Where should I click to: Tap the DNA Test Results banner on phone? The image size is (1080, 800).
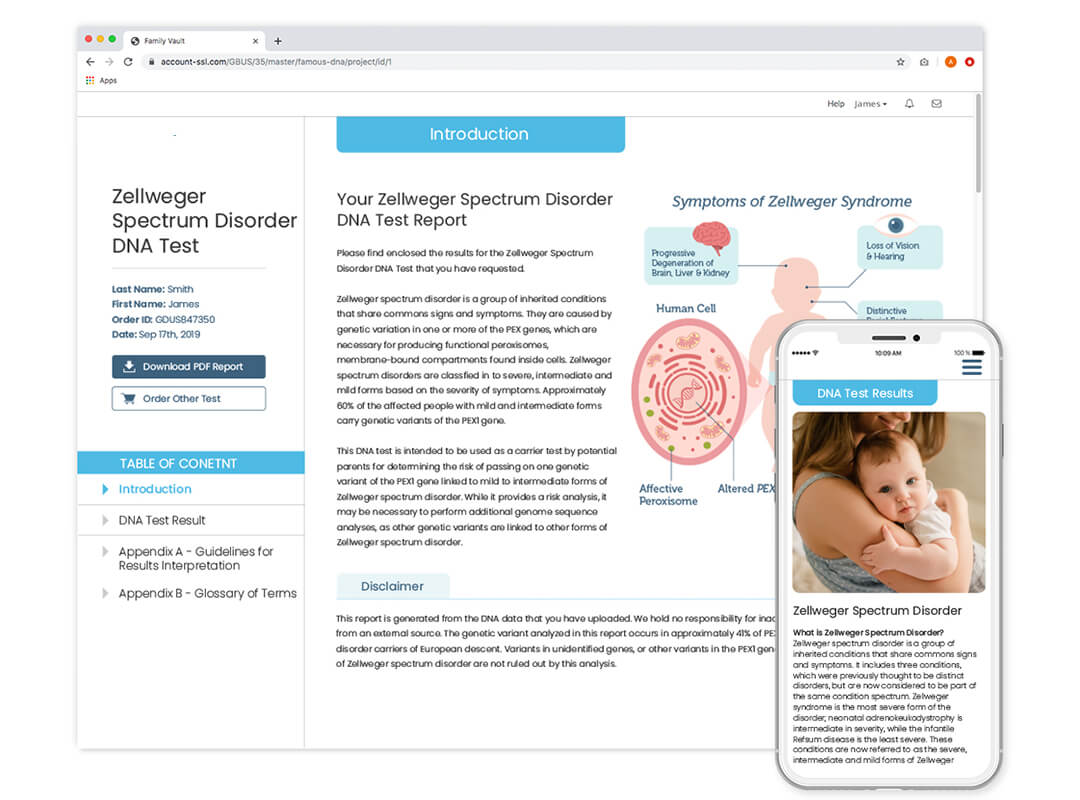865,393
